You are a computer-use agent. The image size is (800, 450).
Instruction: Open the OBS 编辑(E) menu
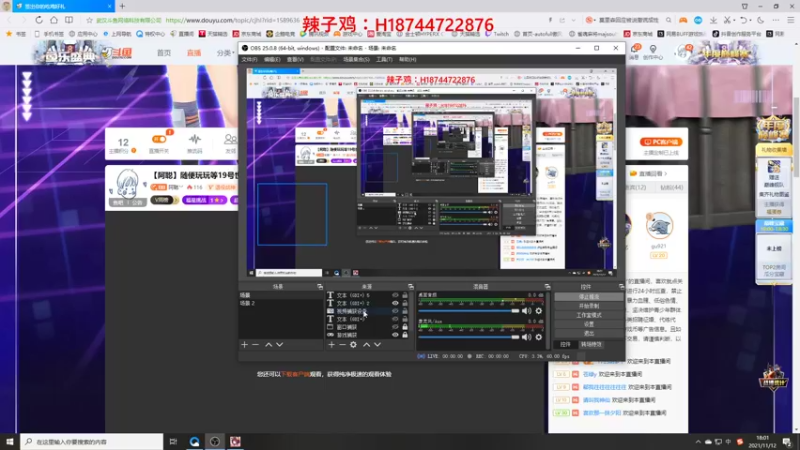coord(272,60)
